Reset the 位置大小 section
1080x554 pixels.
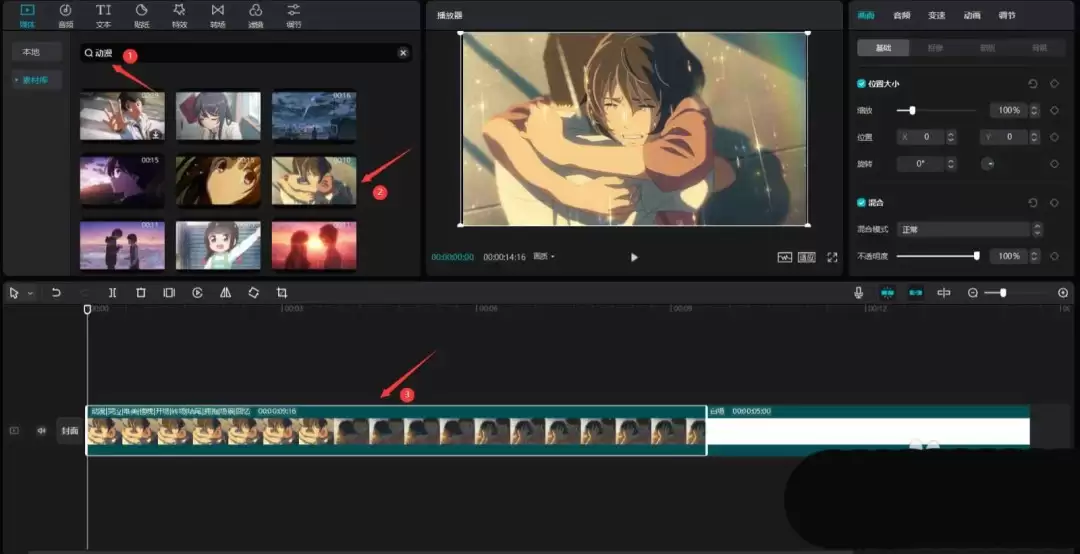click(1032, 83)
